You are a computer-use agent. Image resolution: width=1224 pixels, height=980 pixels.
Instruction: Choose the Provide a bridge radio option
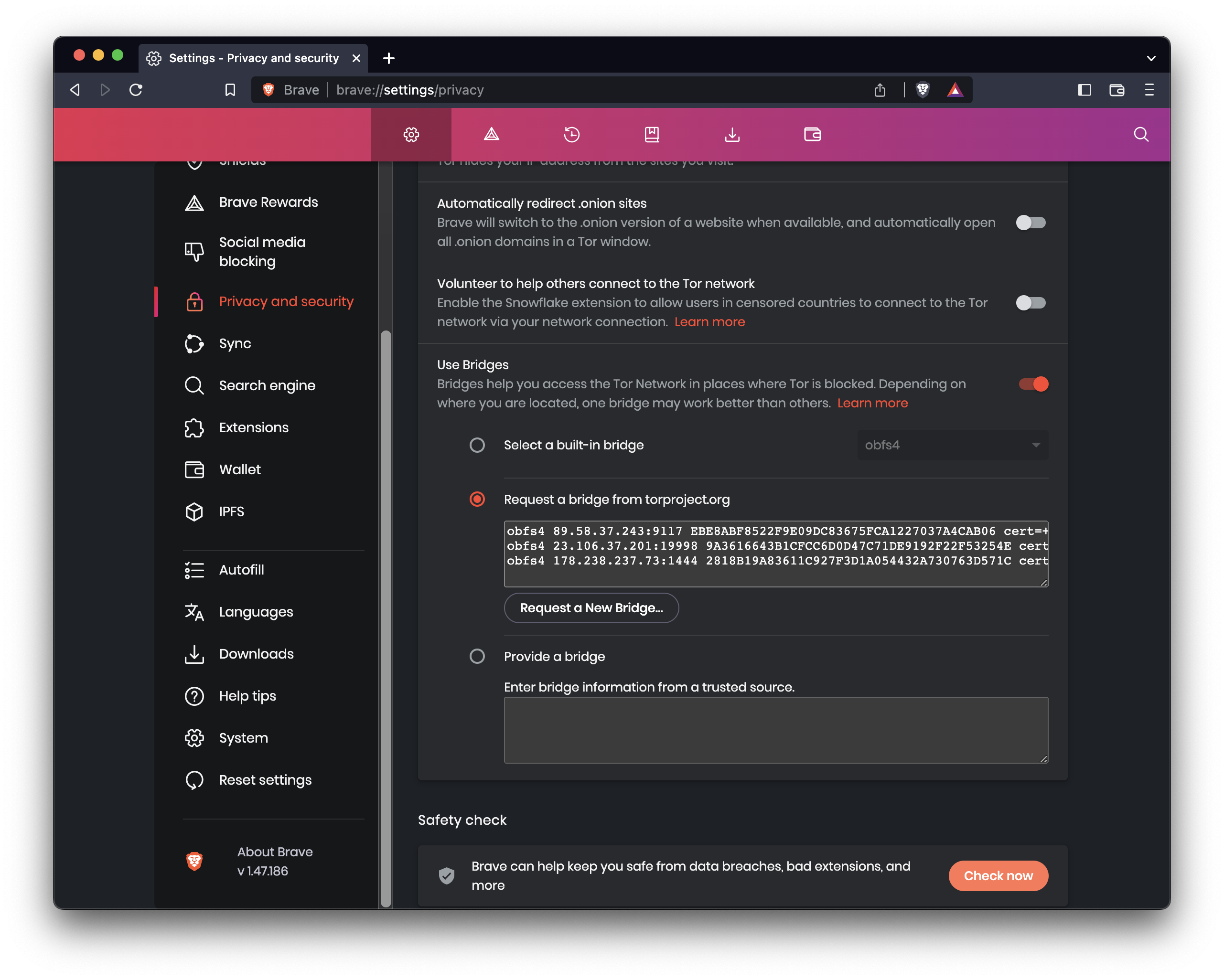coord(477,657)
